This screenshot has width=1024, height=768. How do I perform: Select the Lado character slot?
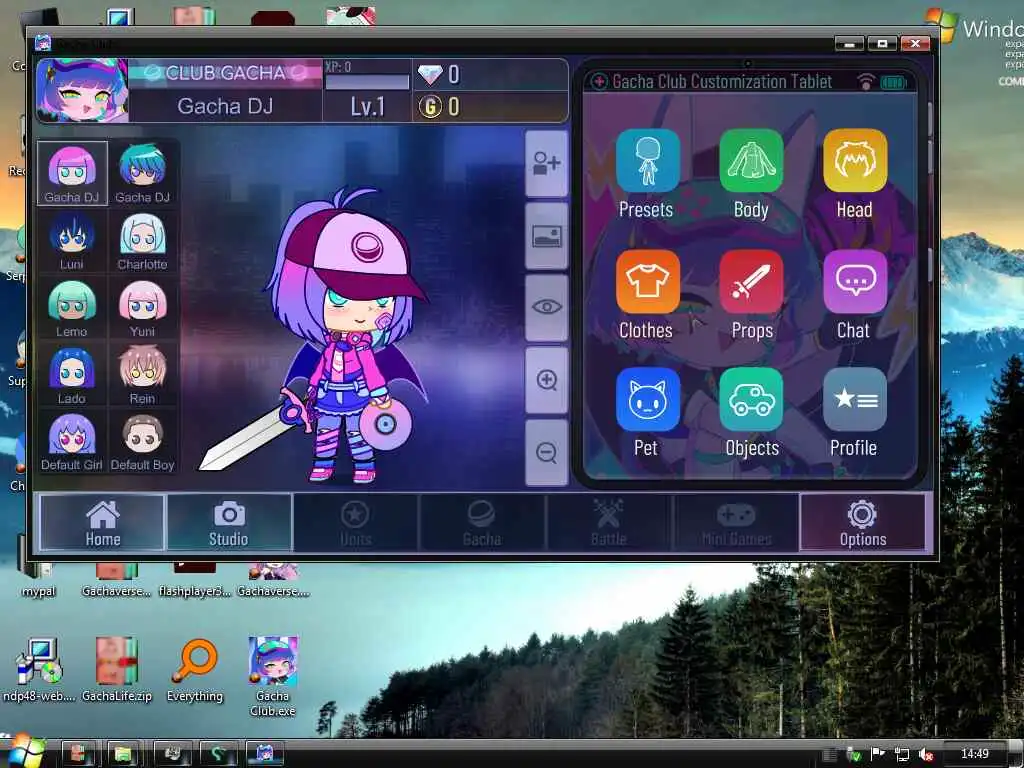point(72,375)
